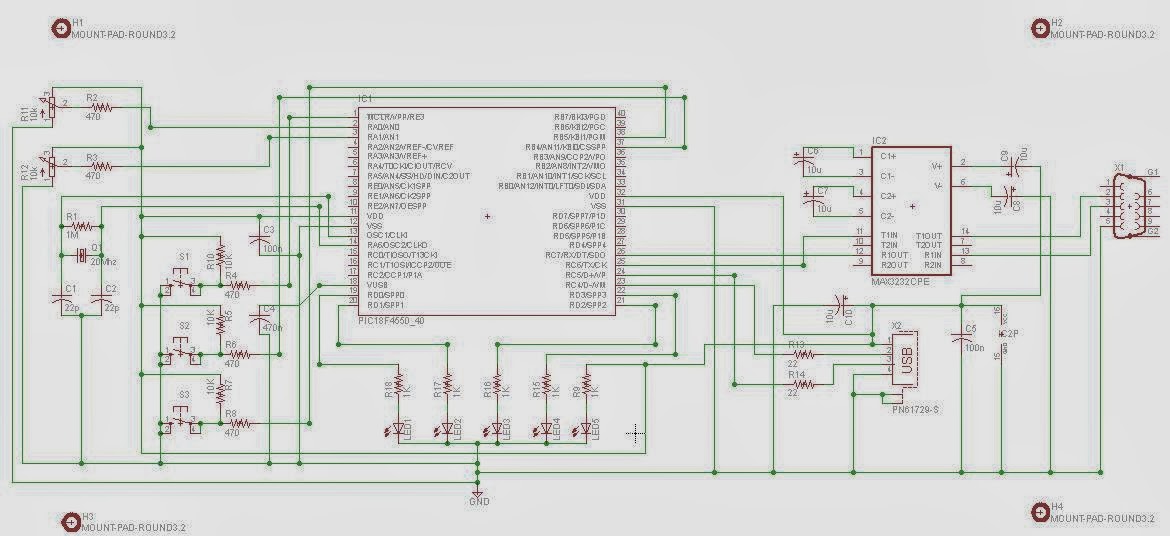Select the Q1 20MHz crystal symbol
Screen dimensions: 1170x536
click(81, 258)
